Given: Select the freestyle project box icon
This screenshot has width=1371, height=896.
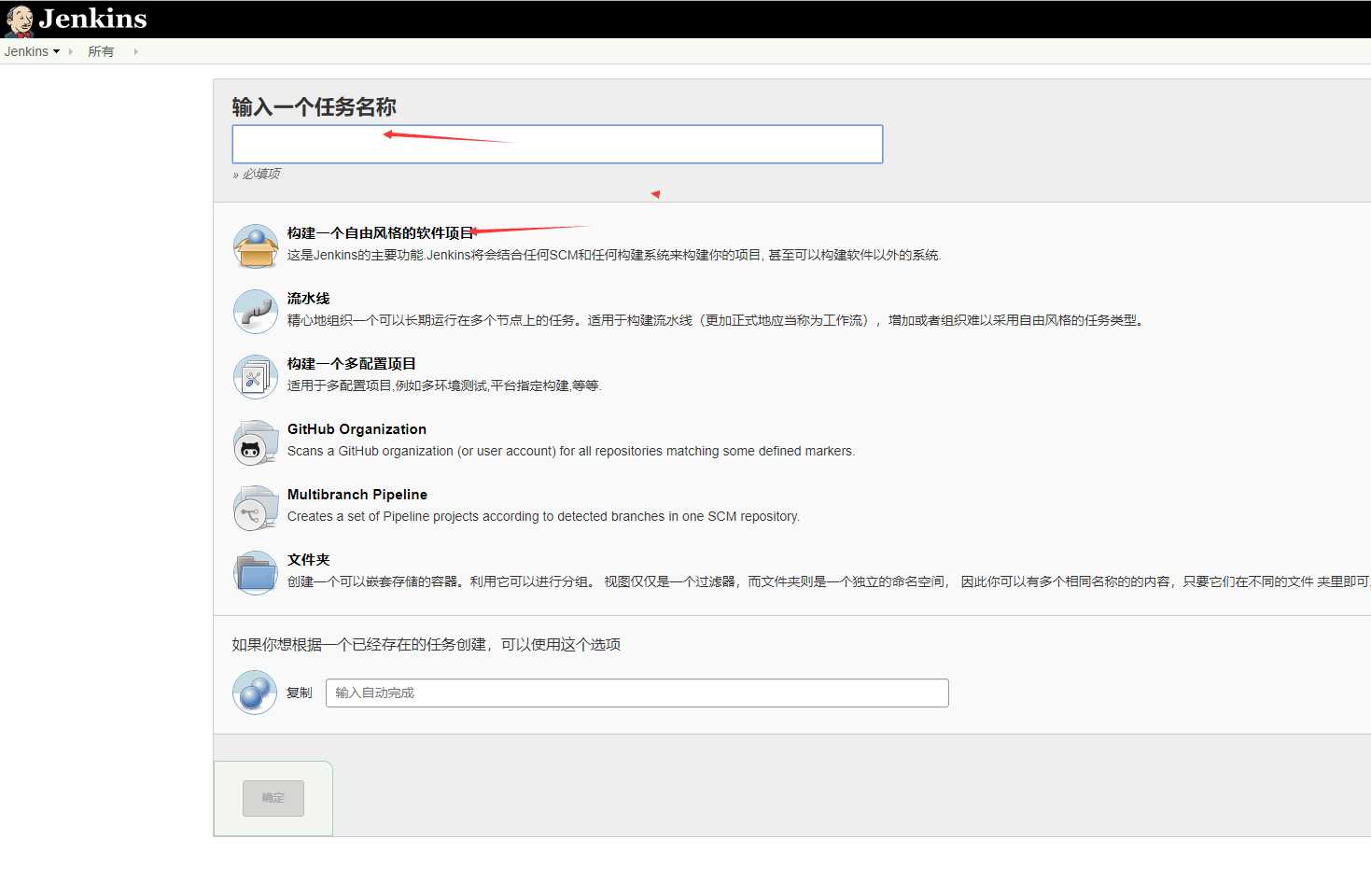Looking at the screenshot, I should [256, 246].
